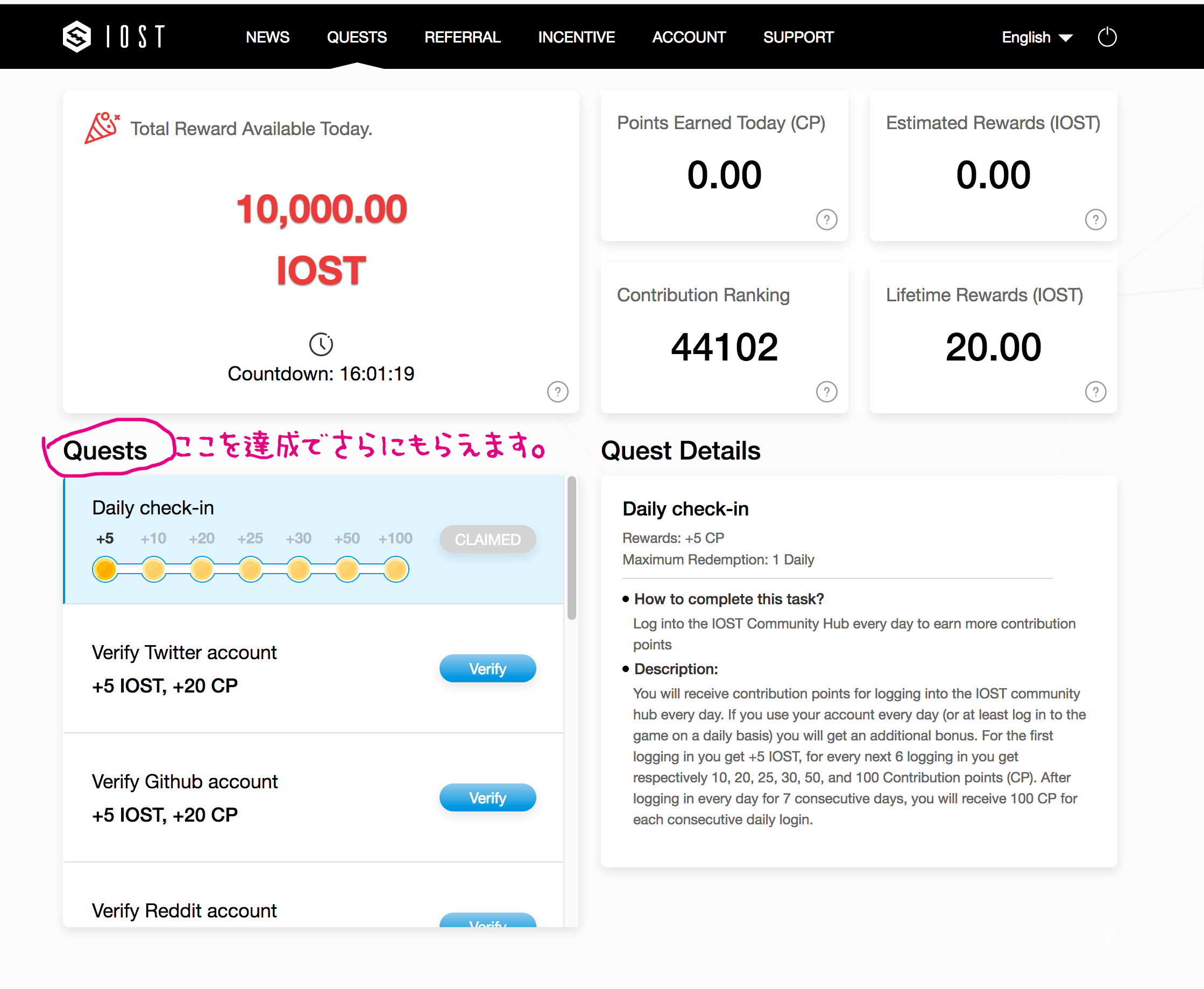Go to the REFERRAL page

point(462,38)
